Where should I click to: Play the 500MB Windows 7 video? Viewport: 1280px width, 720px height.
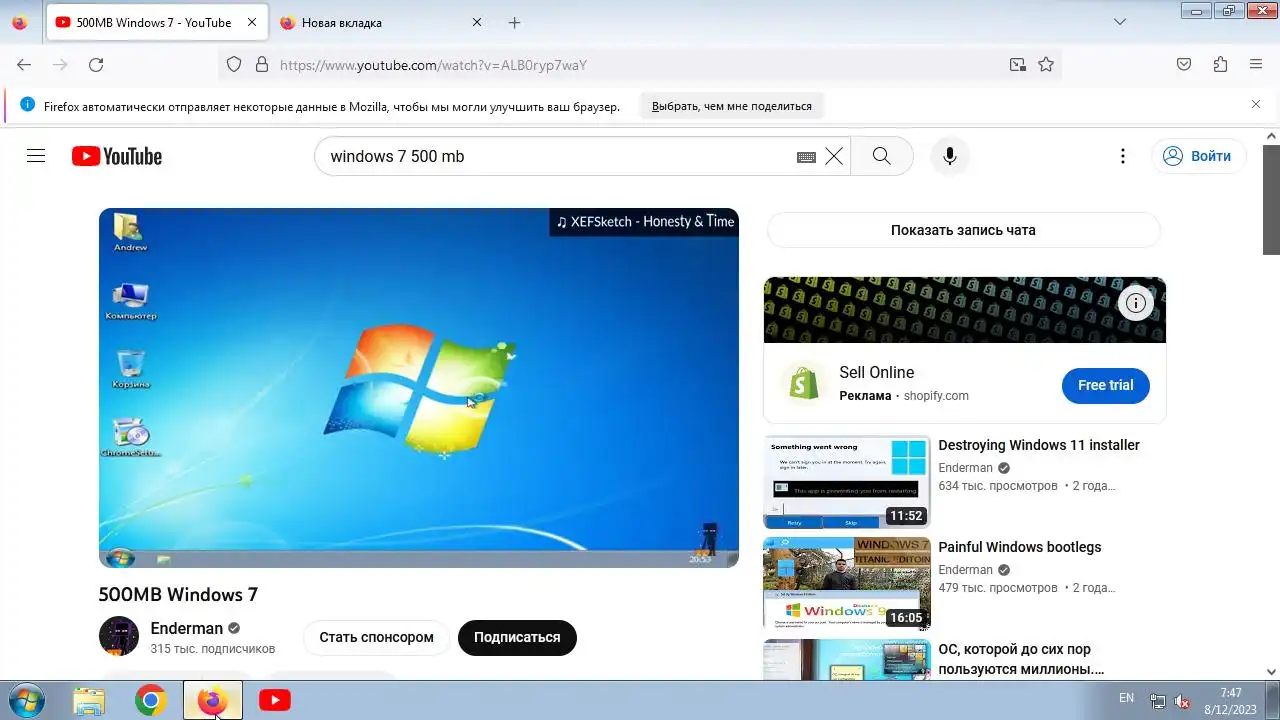click(419, 388)
